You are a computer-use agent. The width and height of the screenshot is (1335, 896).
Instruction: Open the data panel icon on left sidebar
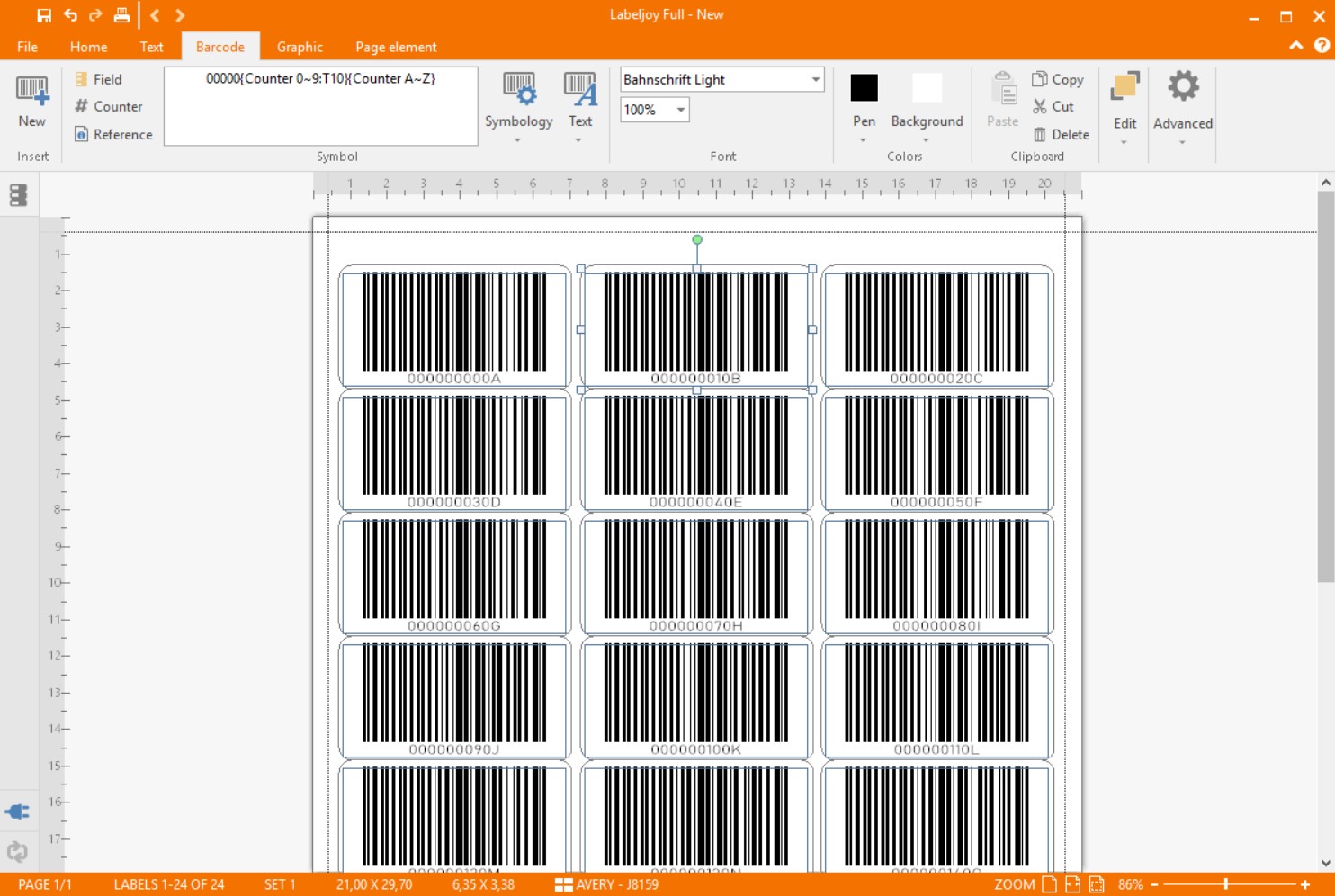click(x=18, y=195)
